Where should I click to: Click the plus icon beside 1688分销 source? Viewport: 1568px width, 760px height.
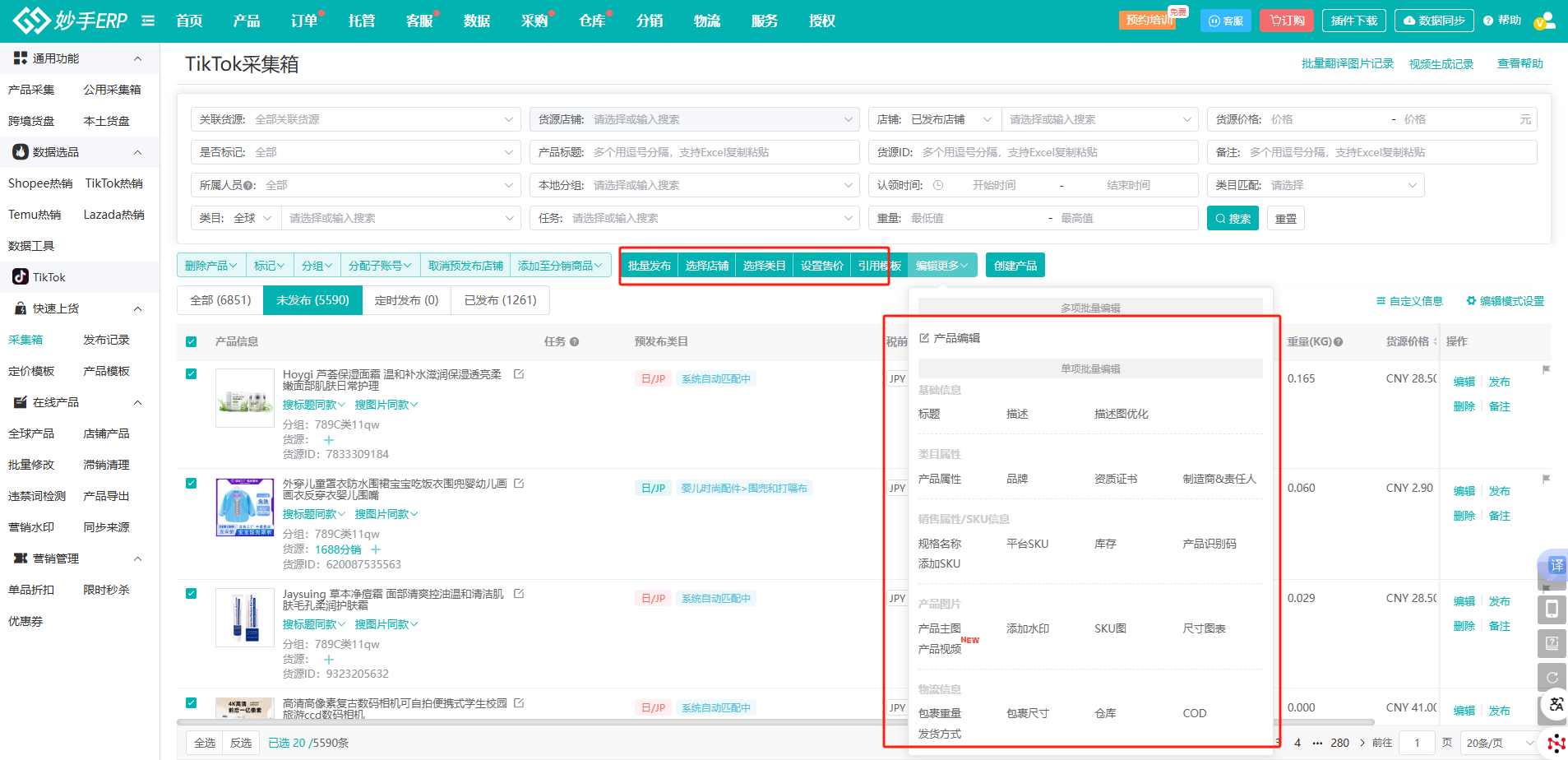click(x=376, y=549)
